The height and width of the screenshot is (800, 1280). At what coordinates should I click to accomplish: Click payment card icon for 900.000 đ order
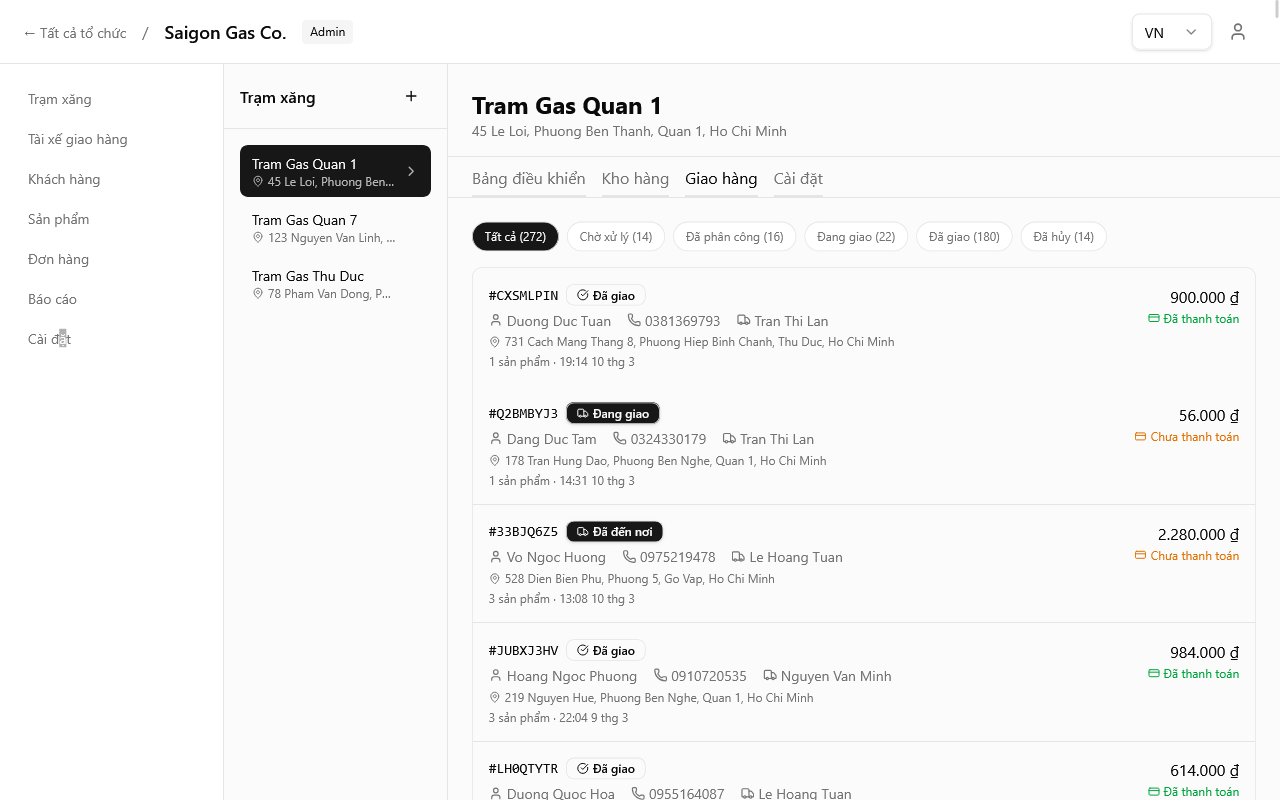pos(1154,319)
